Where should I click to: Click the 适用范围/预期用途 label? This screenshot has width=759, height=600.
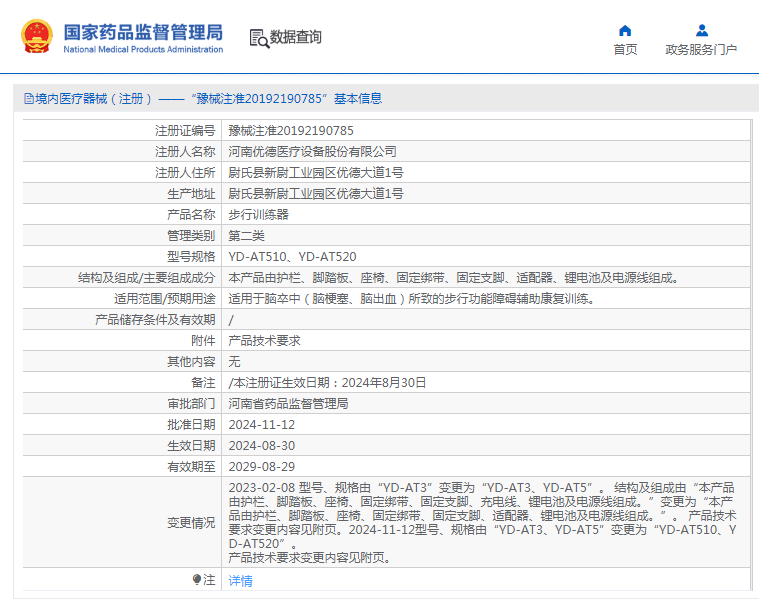pyautogui.click(x=165, y=299)
